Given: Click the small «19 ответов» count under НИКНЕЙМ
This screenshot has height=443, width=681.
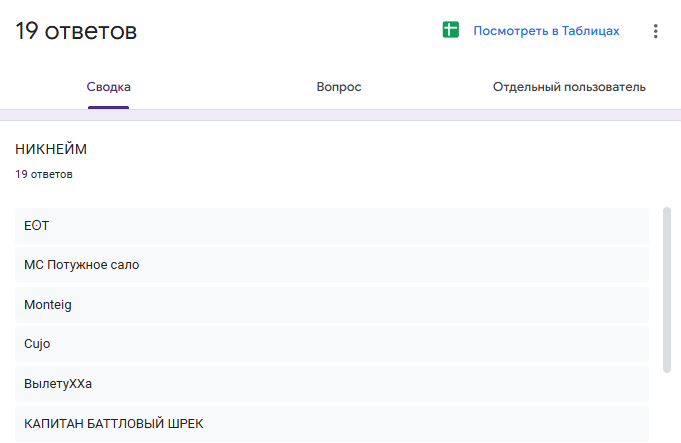Looking at the screenshot, I should [x=43, y=174].
